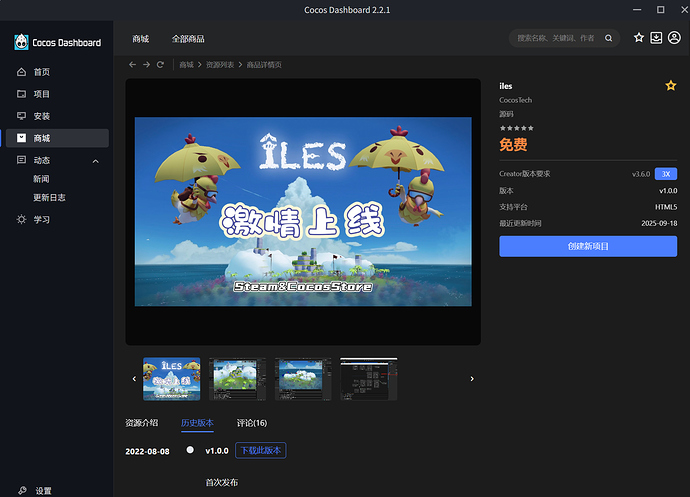Click the Cocos Dashboard logo icon

(x=21, y=42)
